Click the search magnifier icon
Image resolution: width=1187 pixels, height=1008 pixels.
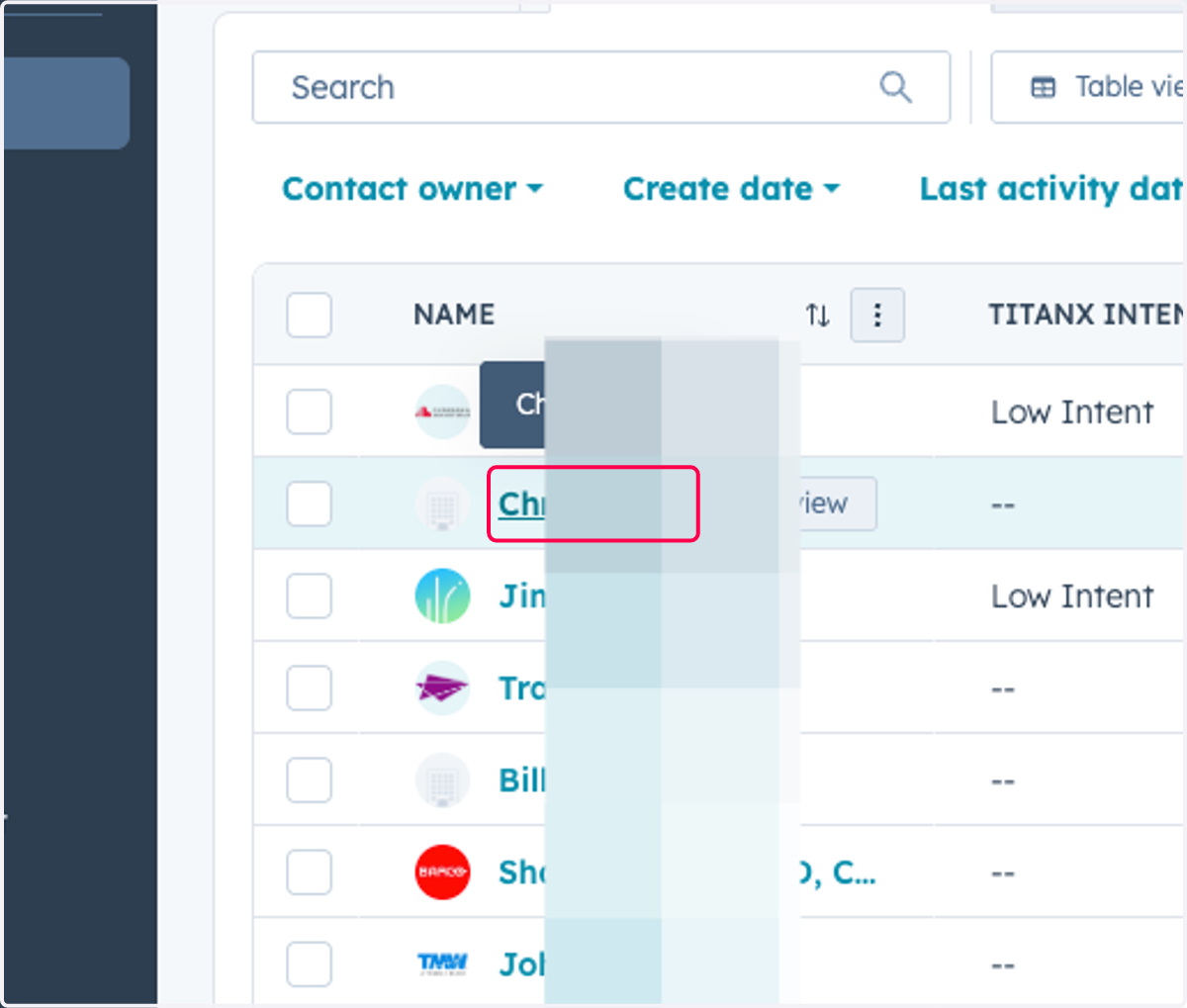click(895, 87)
